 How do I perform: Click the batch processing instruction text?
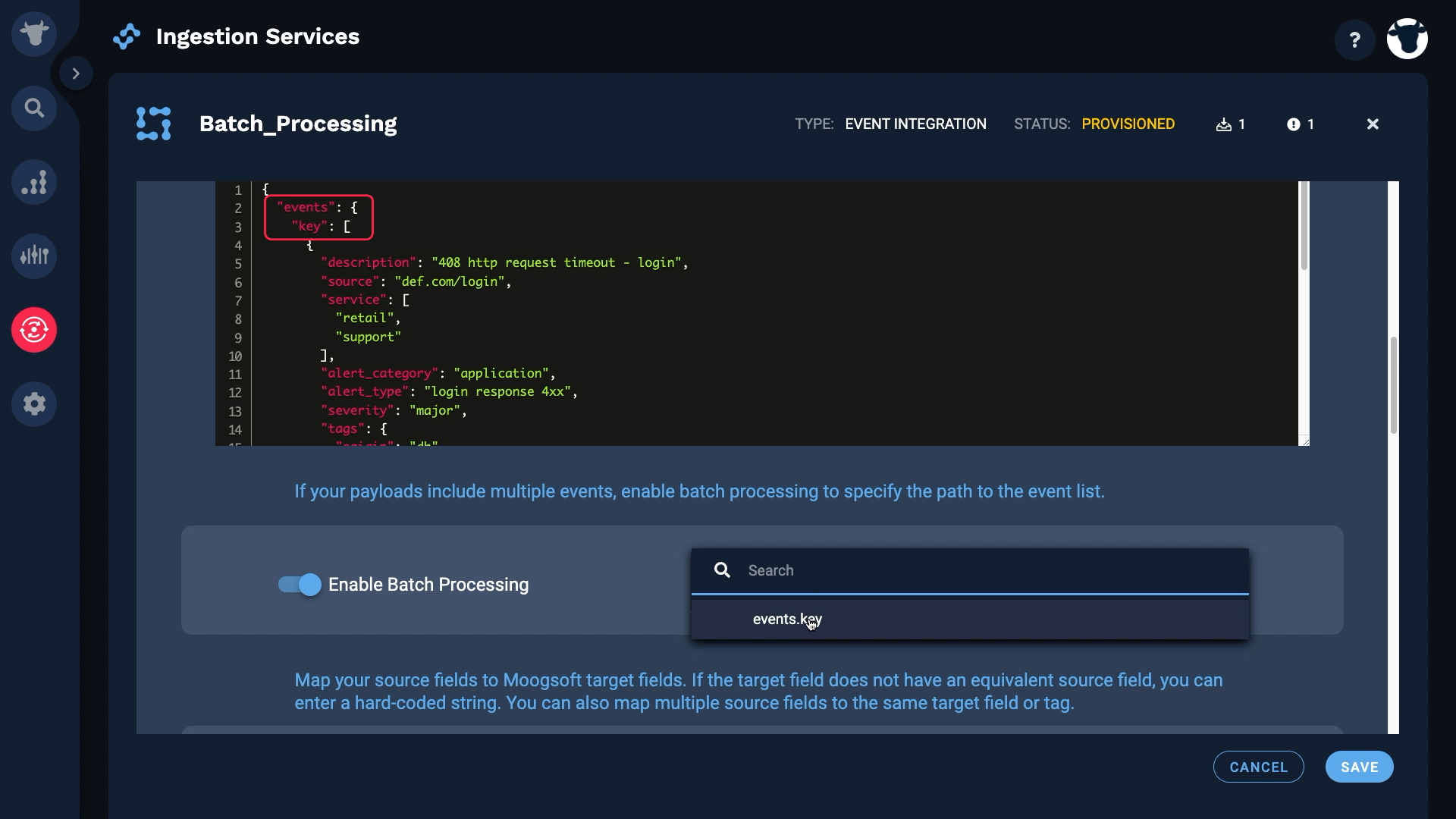(x=699, y=491)
